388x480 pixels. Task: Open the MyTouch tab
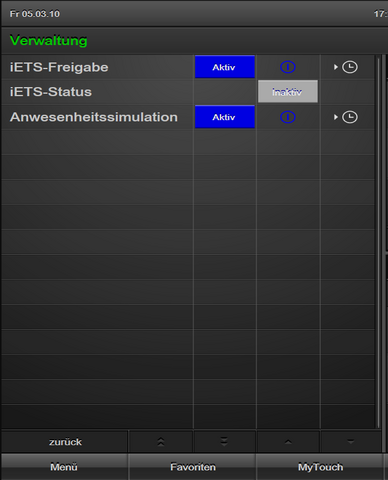coord(320,467)
